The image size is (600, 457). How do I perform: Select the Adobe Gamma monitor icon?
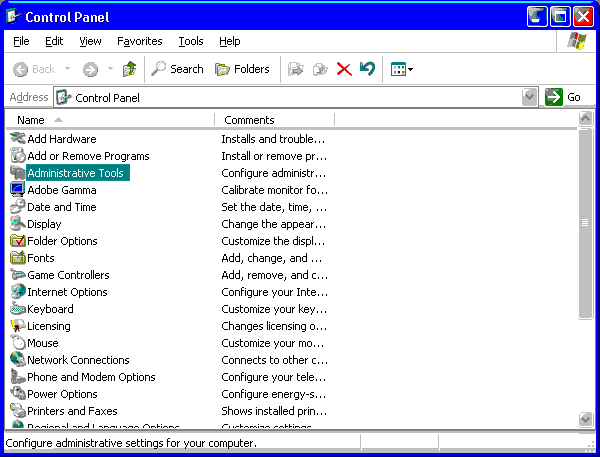[18, 190]
